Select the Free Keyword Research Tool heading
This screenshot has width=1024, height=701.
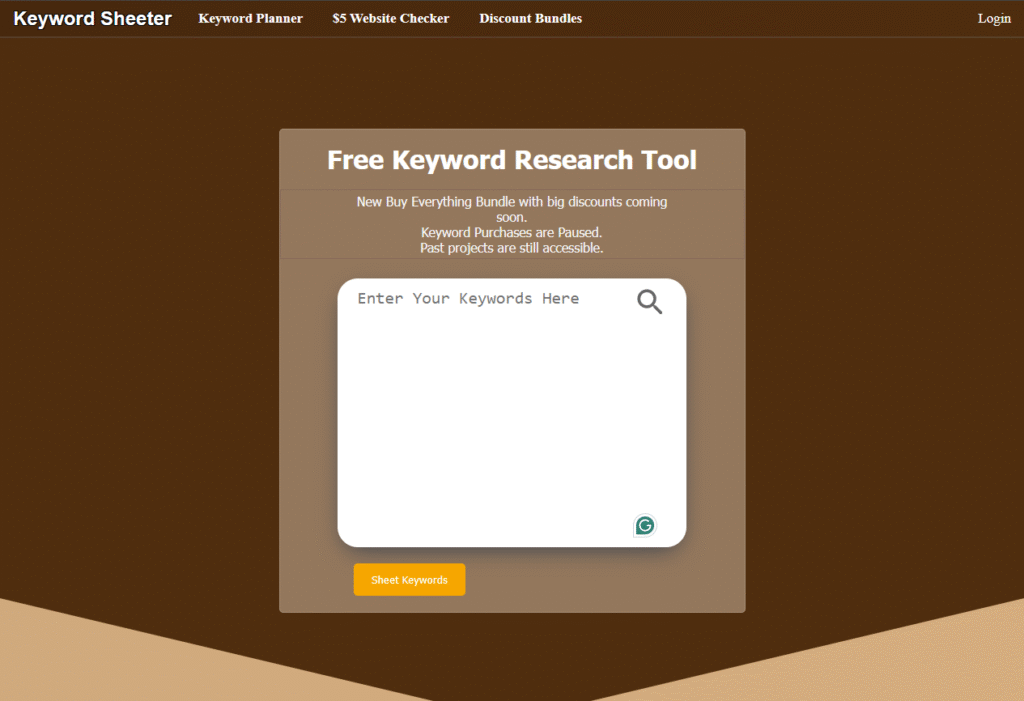point(512,160)
